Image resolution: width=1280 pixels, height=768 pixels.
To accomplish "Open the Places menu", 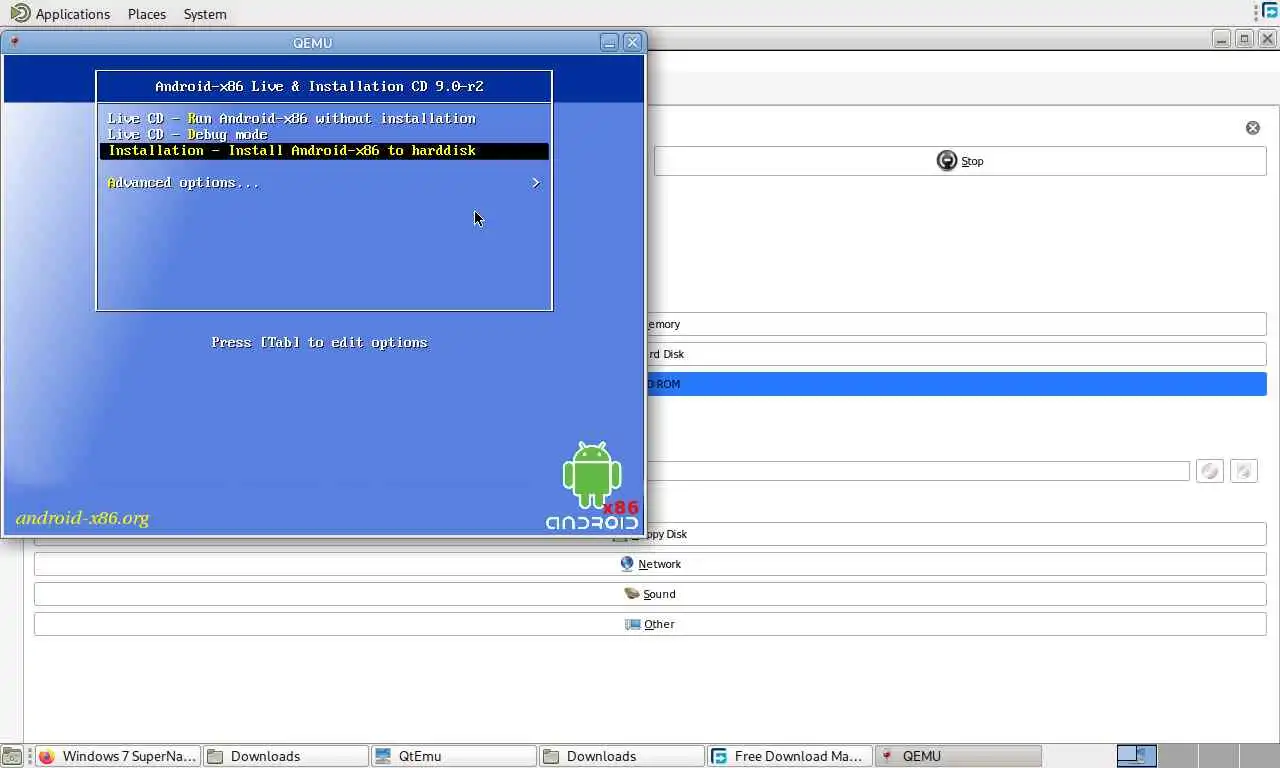I will click(147, 14).
